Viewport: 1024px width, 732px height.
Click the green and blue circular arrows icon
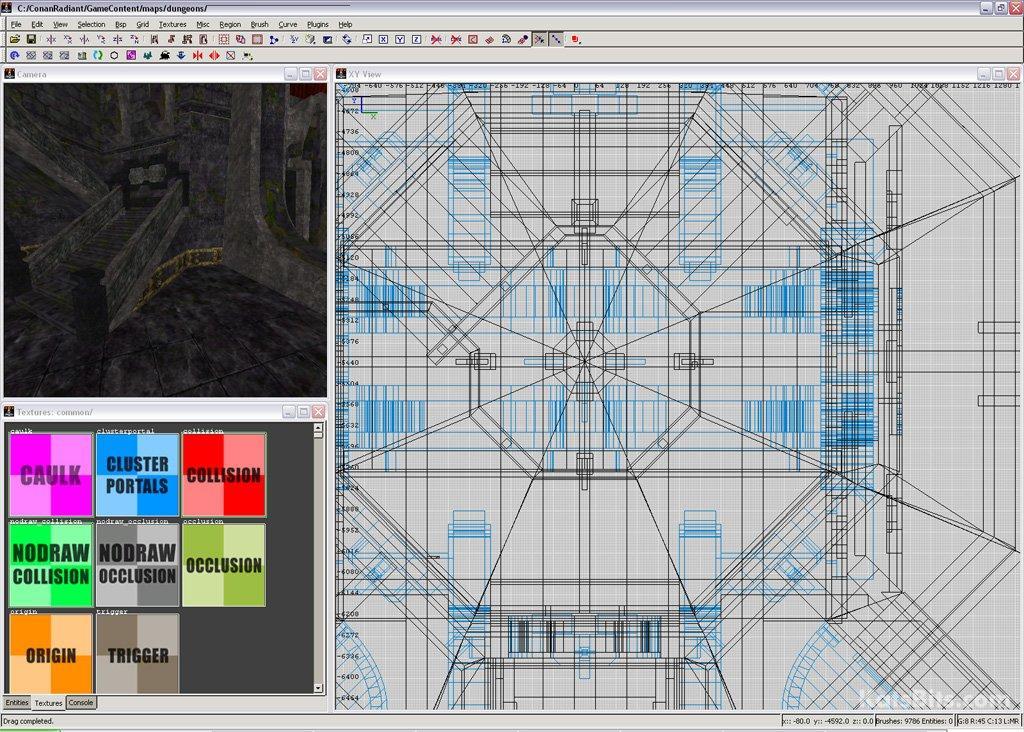[x=98, y=56]
